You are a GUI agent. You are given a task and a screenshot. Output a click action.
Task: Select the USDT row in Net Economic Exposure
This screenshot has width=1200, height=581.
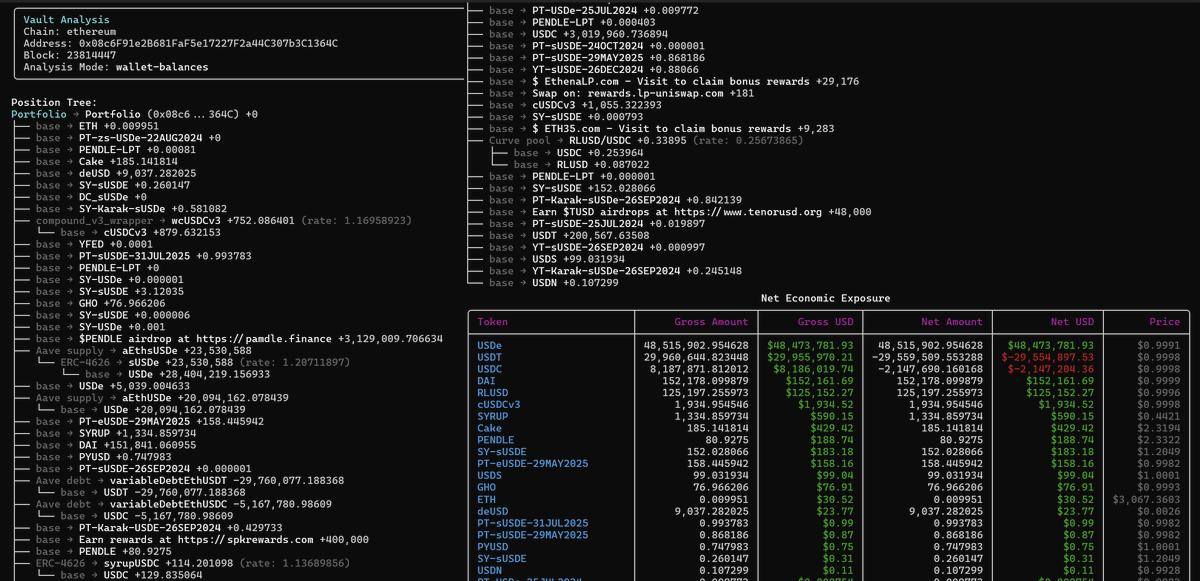pyautogui.click(x=489, y=357)
